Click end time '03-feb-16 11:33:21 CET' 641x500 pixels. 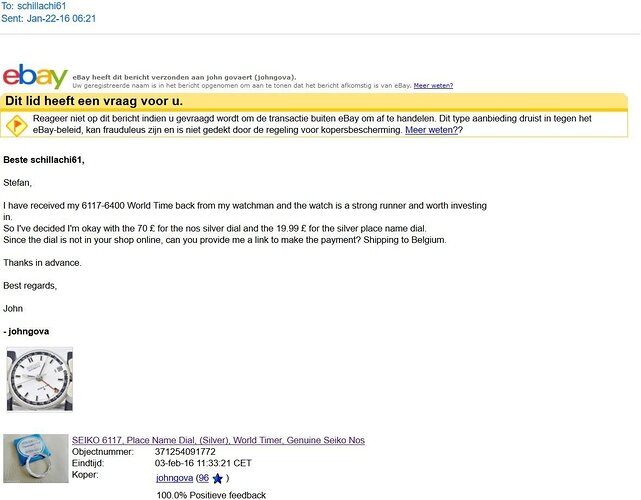pyautogui.click(x=203, y=463)
